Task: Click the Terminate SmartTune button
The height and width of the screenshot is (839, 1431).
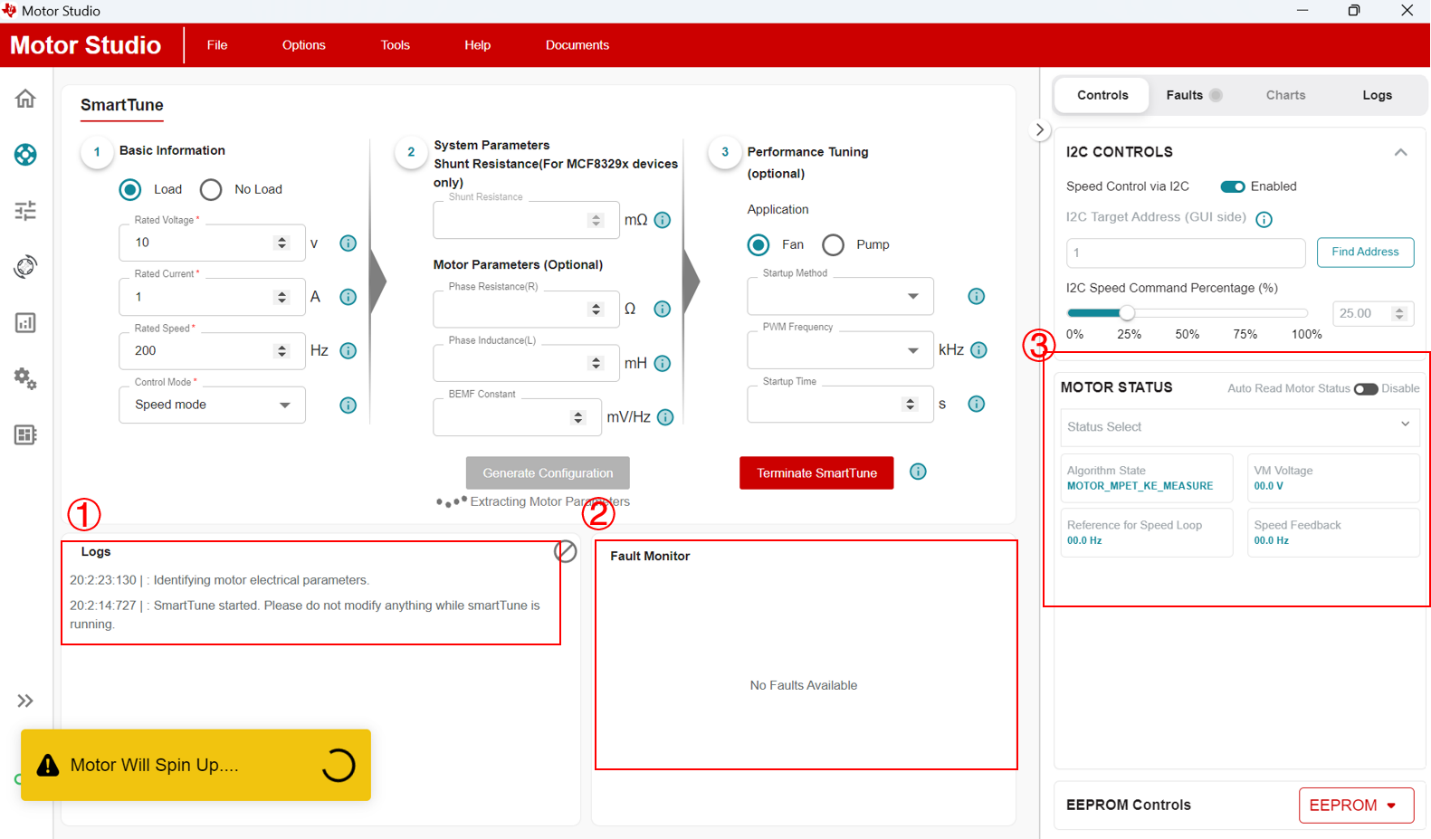Action: 815,473
